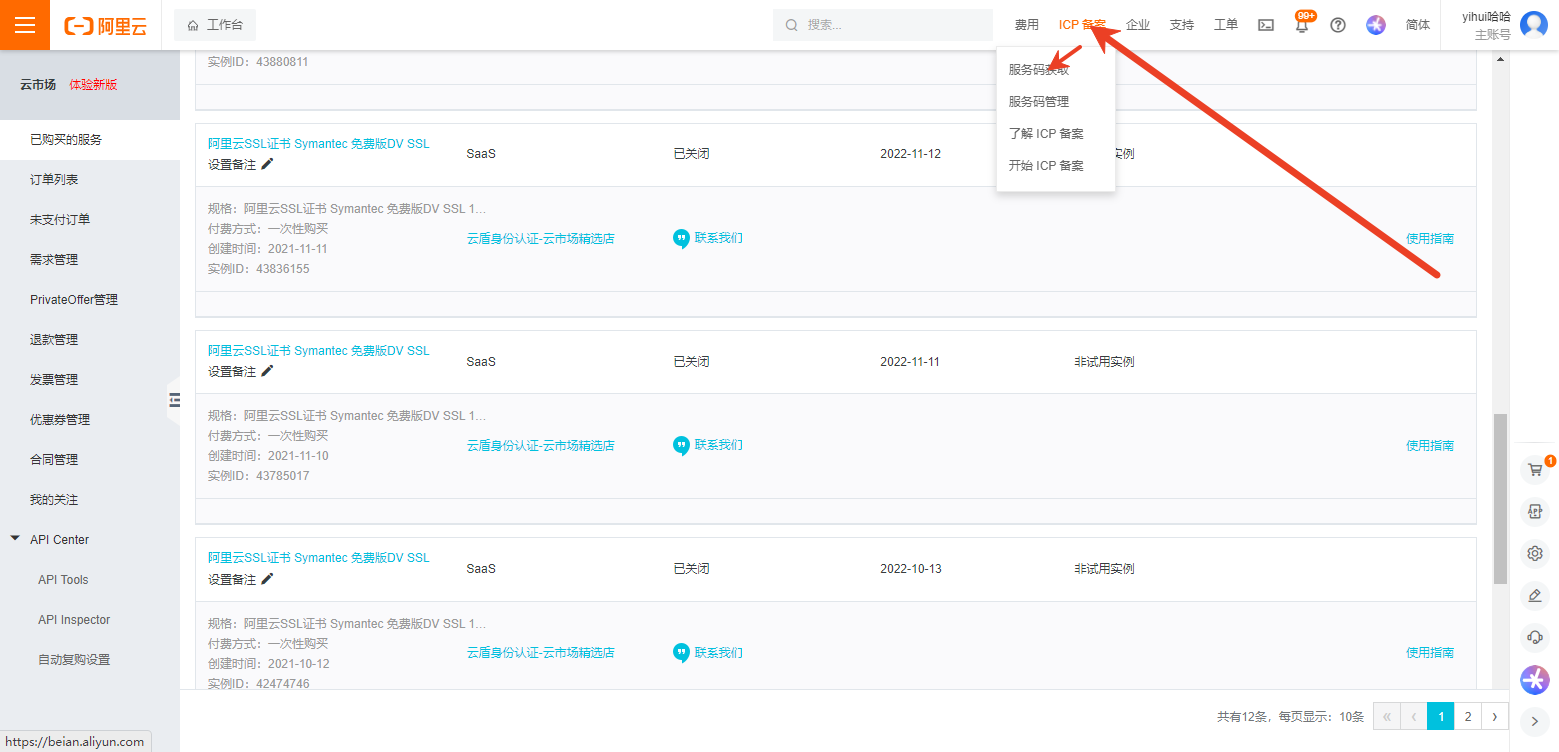Open the help question mark icon

[1338, 25]
